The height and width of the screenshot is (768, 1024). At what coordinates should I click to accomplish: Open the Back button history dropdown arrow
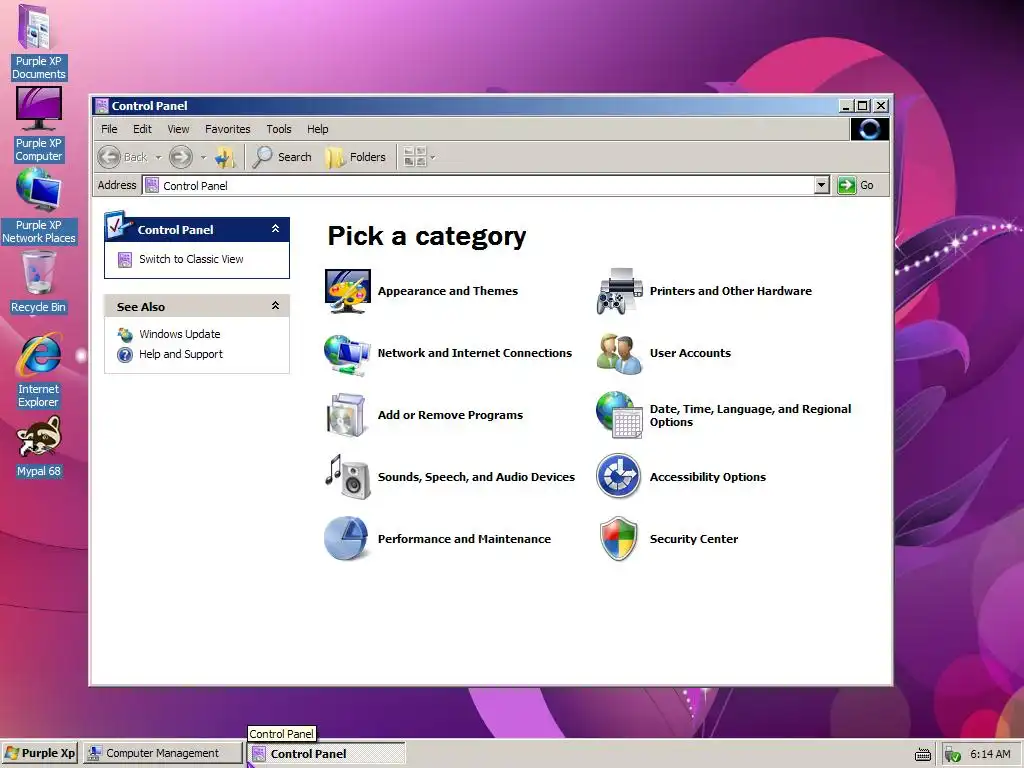click(x=158, y=157)
